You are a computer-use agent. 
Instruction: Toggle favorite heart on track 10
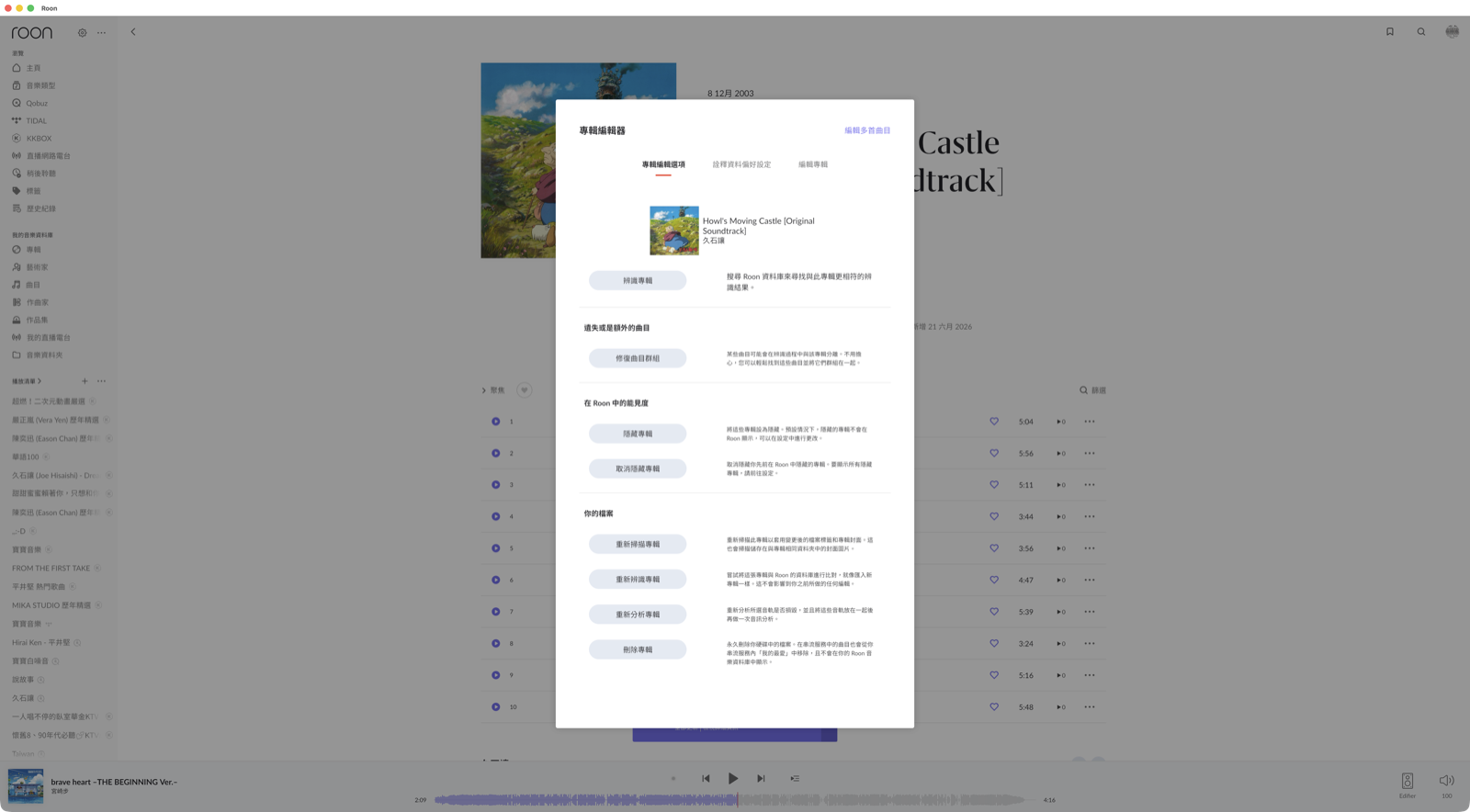coord(994,707)
